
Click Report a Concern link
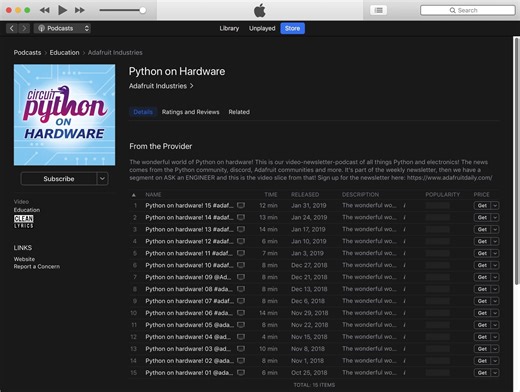pos(37,267)
